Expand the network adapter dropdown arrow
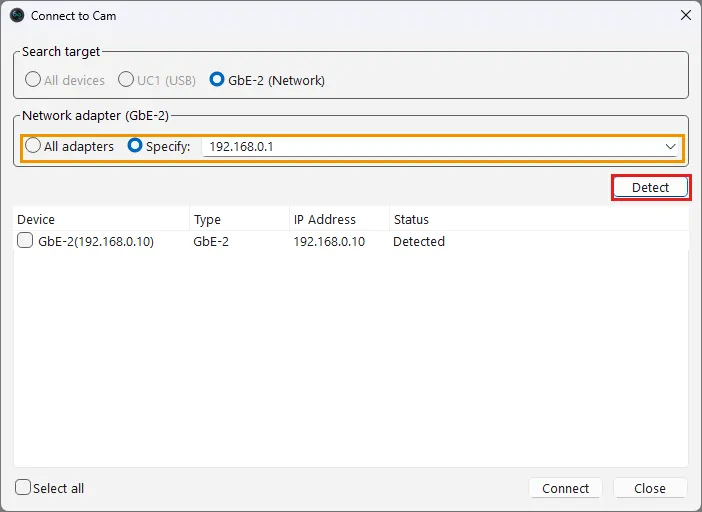702x512 pixels. [x=670, y=147]
